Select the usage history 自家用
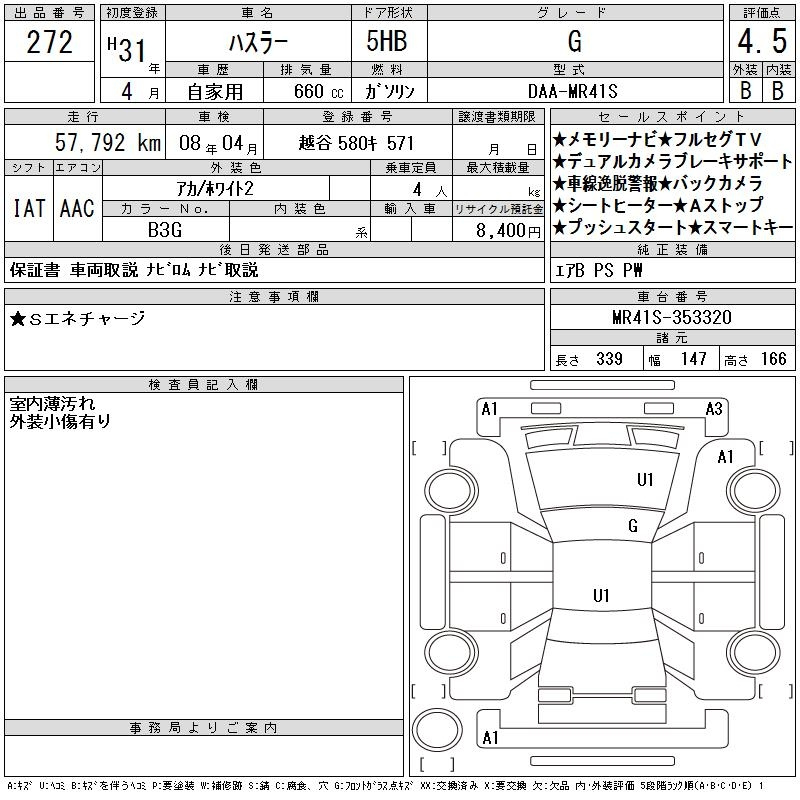Screen dimensions: 800x800 click(215, 92)
